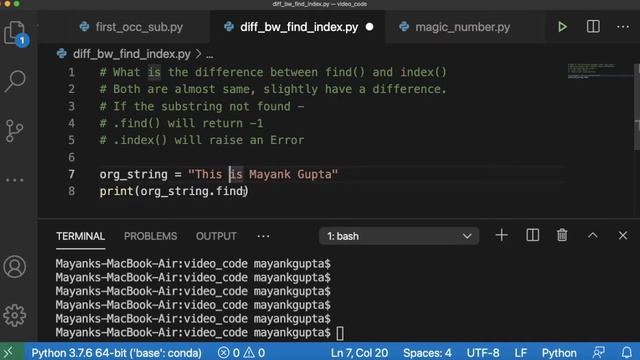Click comment '# If the substring not found –'
This screenshot has height=360, width=640.
(202, 106)
